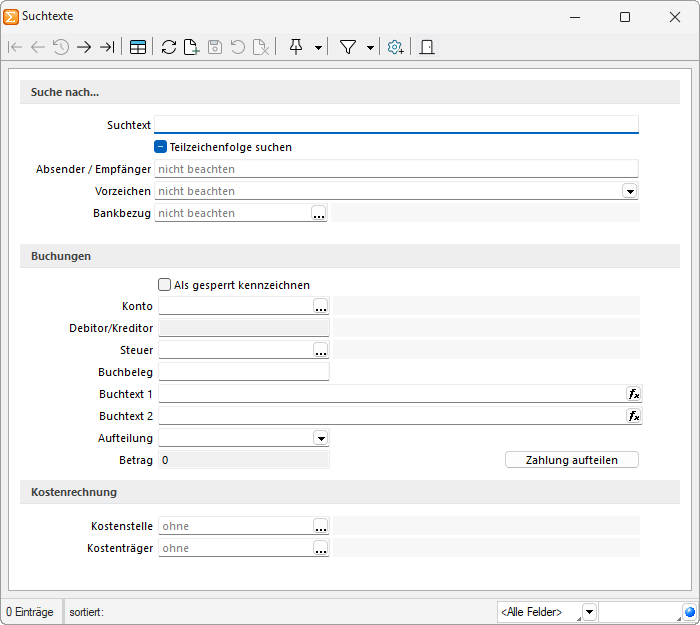Open Konto lookup ellipsis button

321,306
